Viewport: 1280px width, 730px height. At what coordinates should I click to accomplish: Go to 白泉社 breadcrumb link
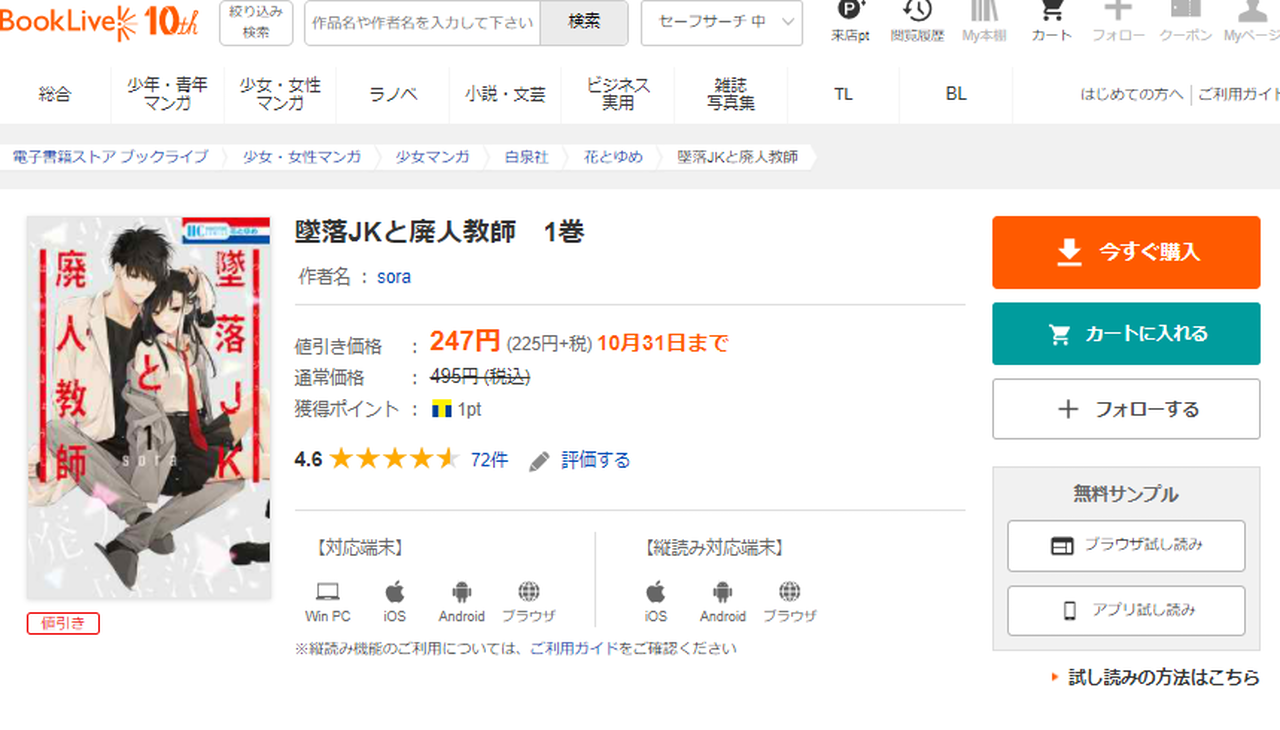pos(526,157)
